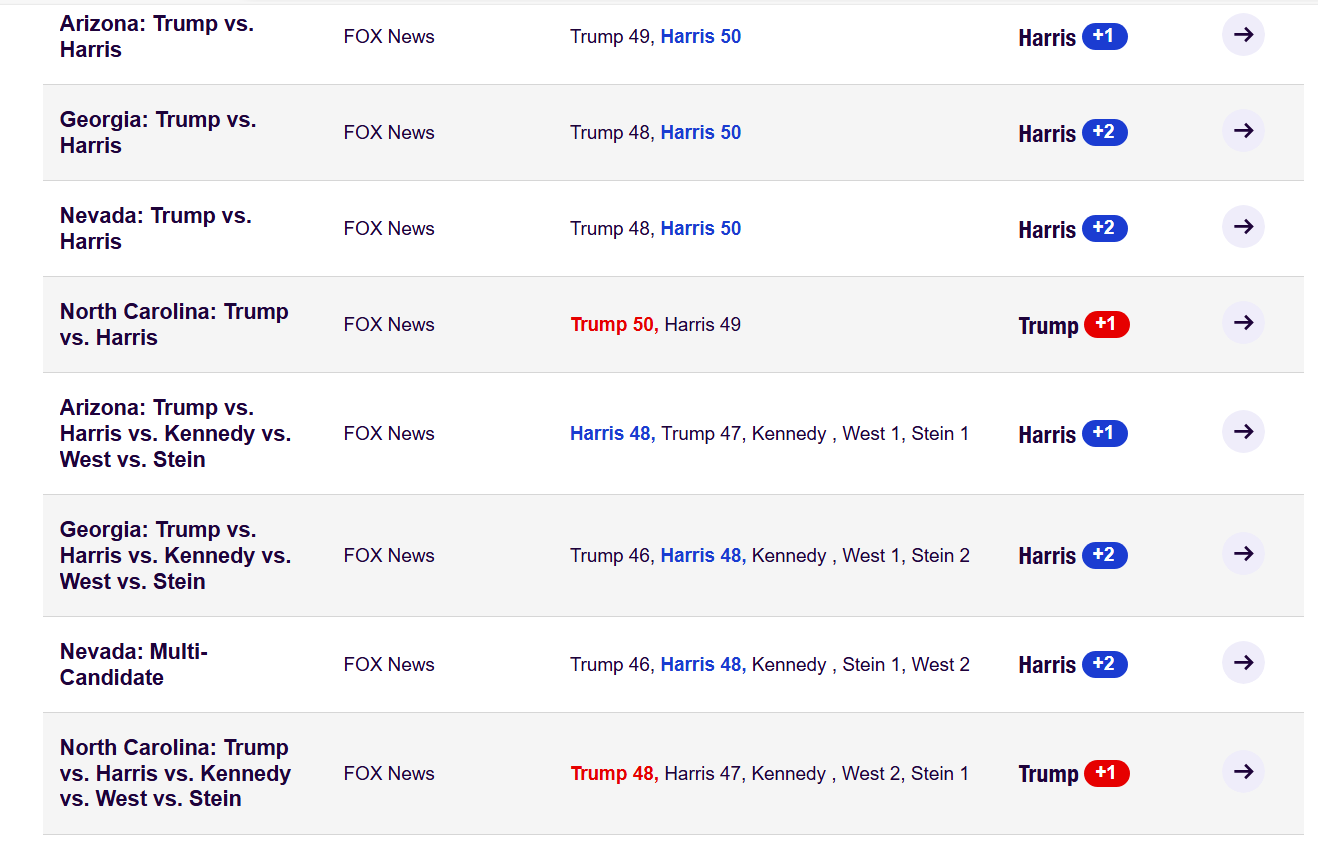The image size is (1318, 842).
Task: Open Georgia: Trump vs. Harris race title
Action: 158,133
